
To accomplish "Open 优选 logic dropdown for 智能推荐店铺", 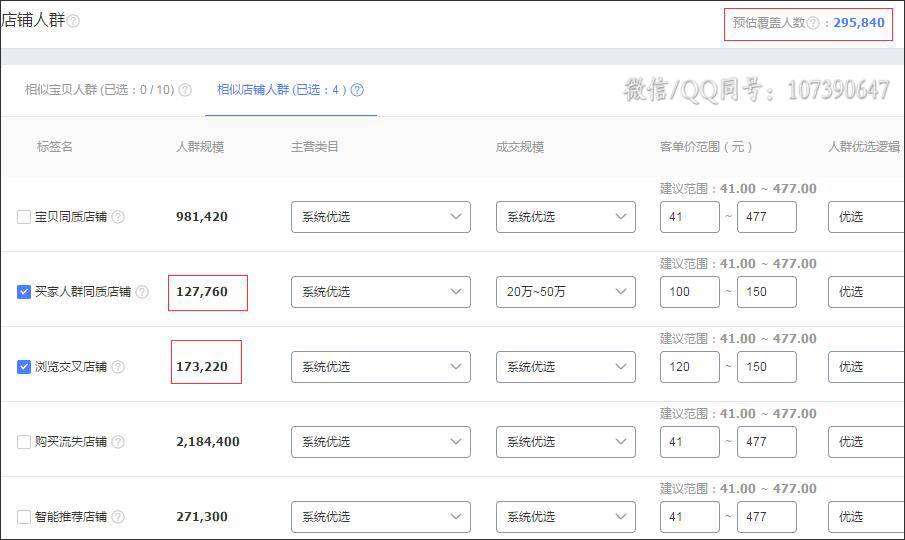I will pyautogui.click(x=866, y=517).
